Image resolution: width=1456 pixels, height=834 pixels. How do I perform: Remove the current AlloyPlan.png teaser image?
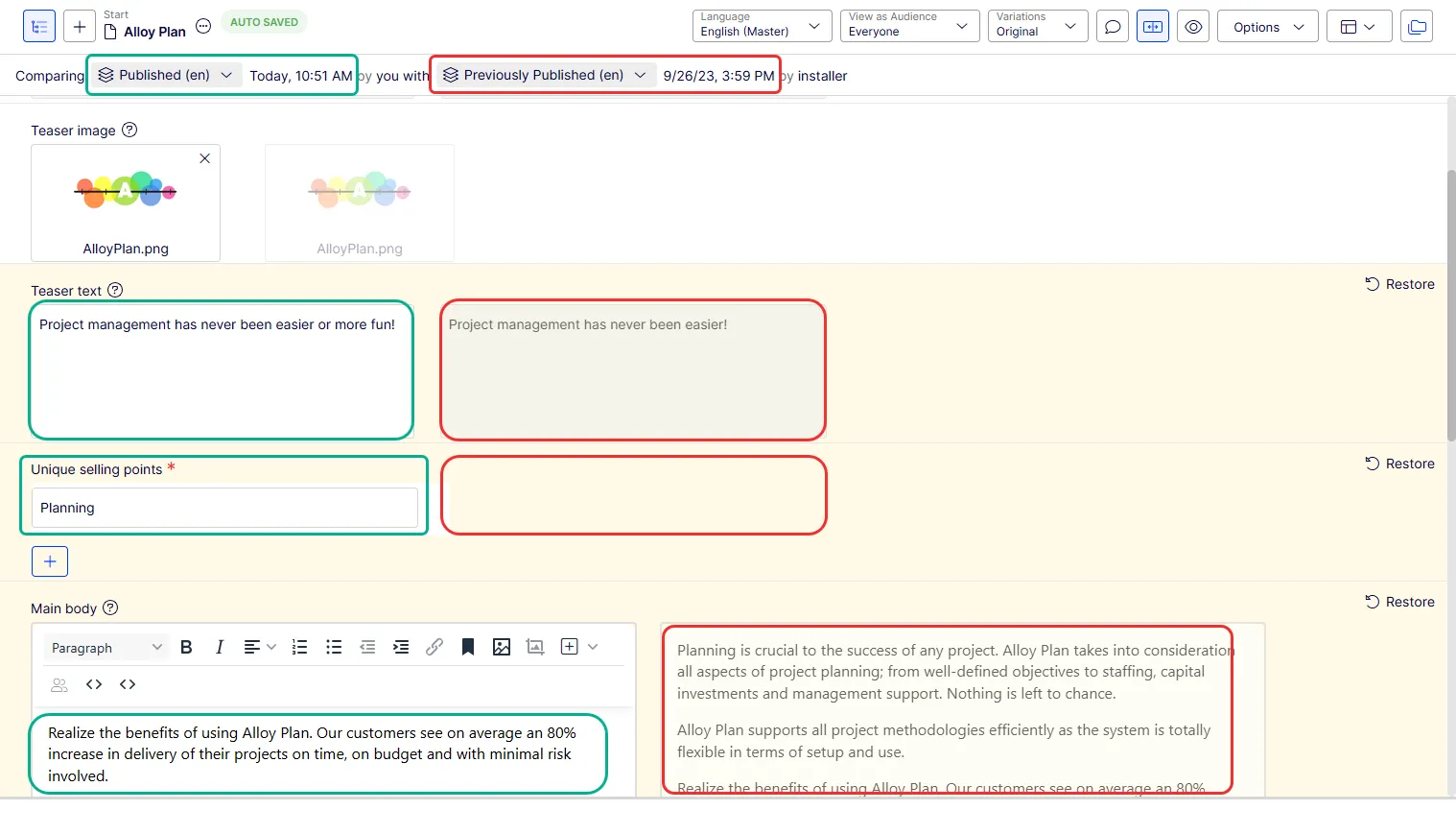[204, 158]
